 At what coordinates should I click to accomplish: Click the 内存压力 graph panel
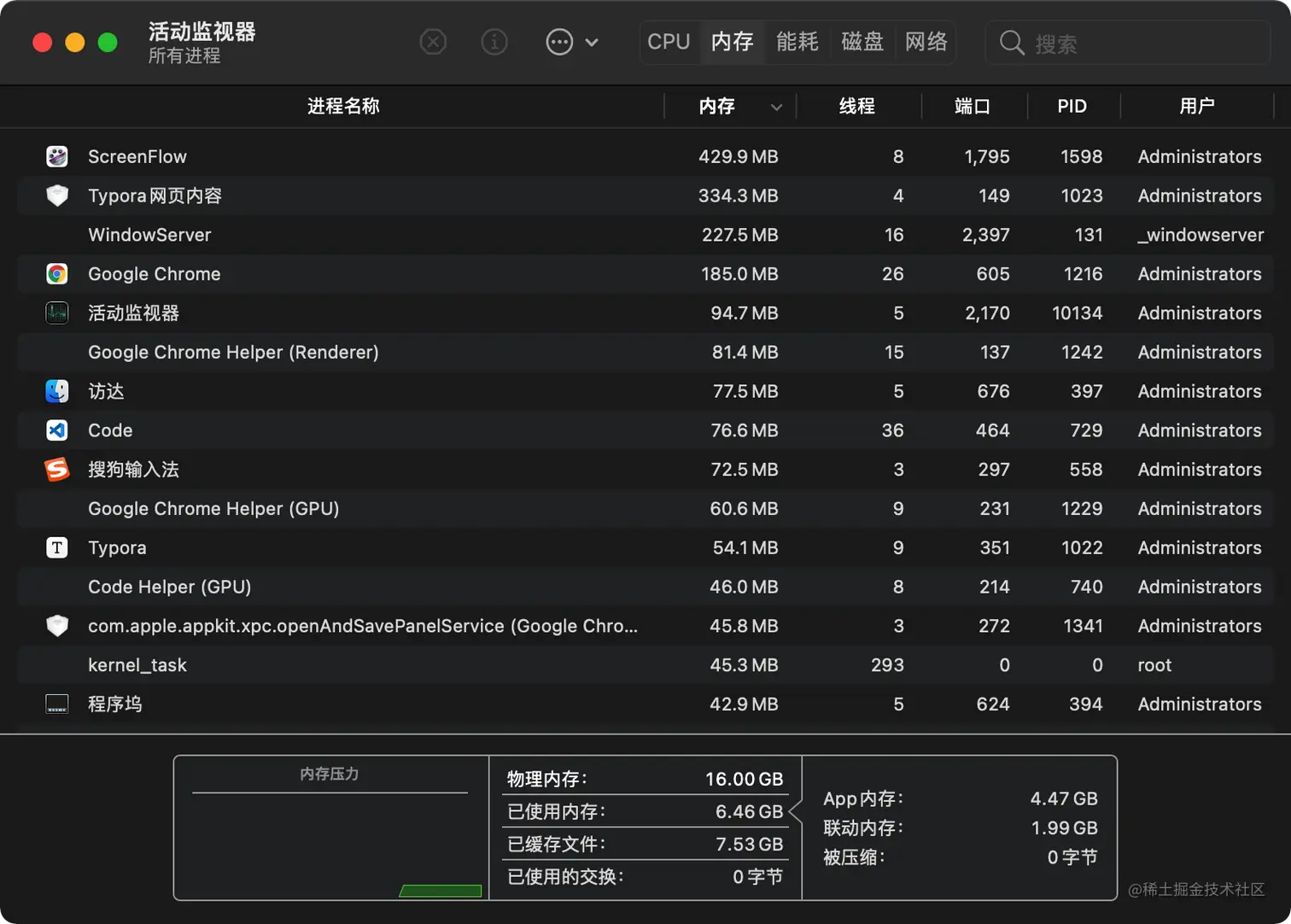[331, 828]
